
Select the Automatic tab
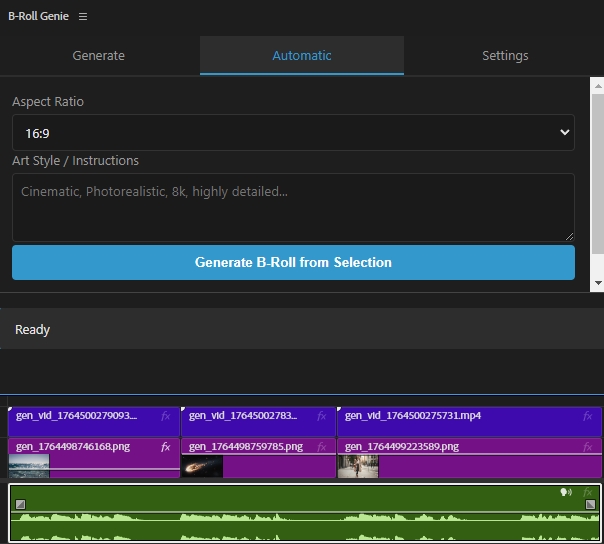(302, 56)
